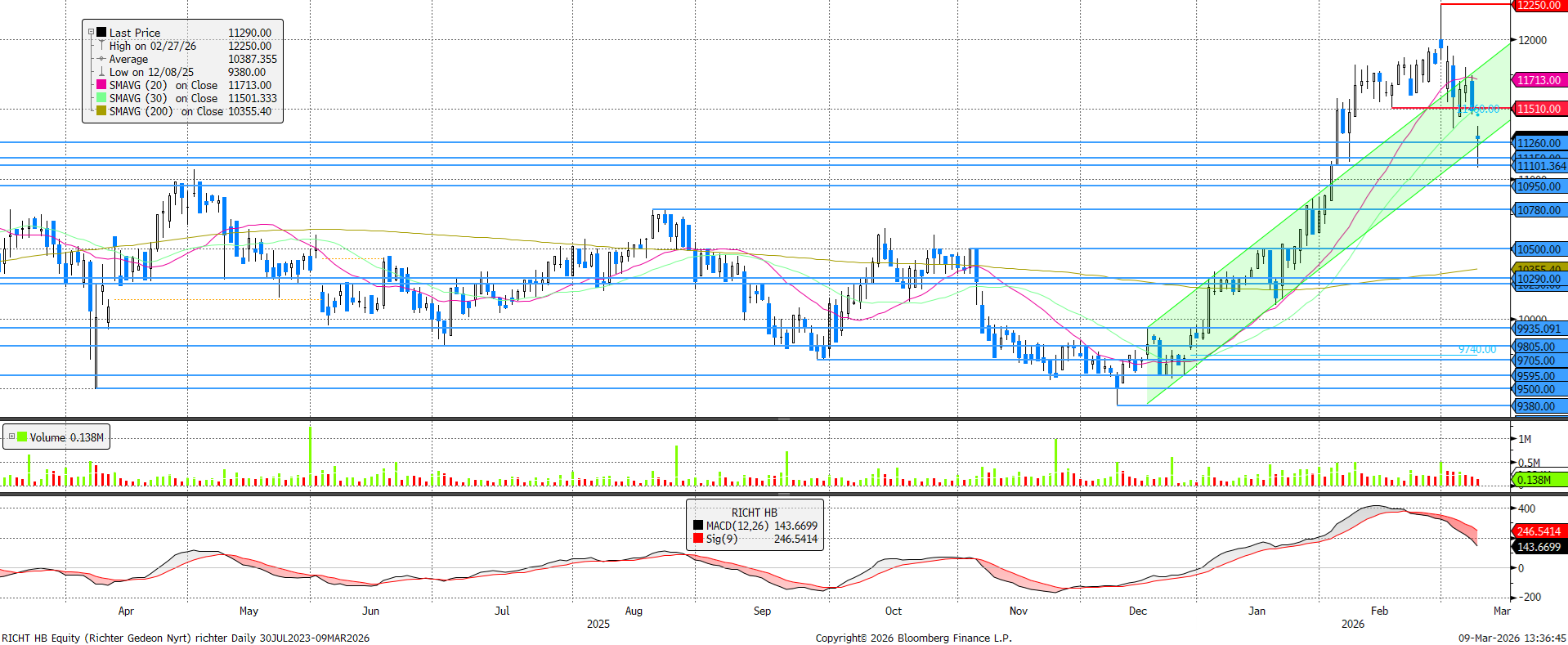Click the 246.5414 red signal value tag
Viewport: 1568px width, 645px height.
click(1538, 531)
